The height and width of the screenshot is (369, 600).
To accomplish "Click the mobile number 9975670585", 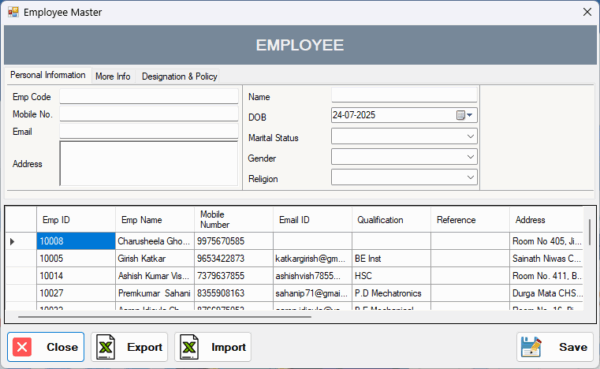I will pyautogui.click(x=233, y=241).
